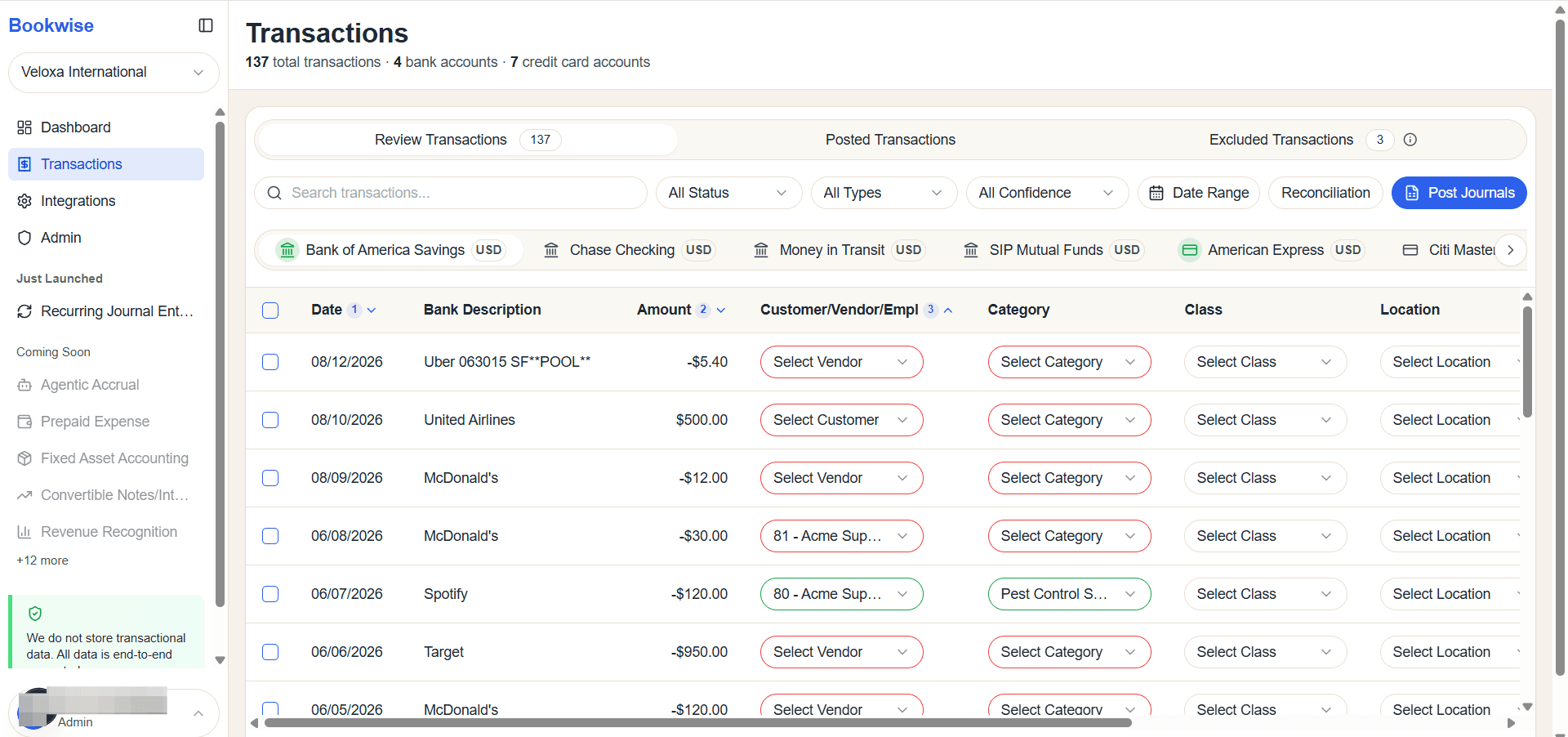This screenshot has width=1568, height=737.
Task: Collapse the sidebar panel icon
Action: 206,25
